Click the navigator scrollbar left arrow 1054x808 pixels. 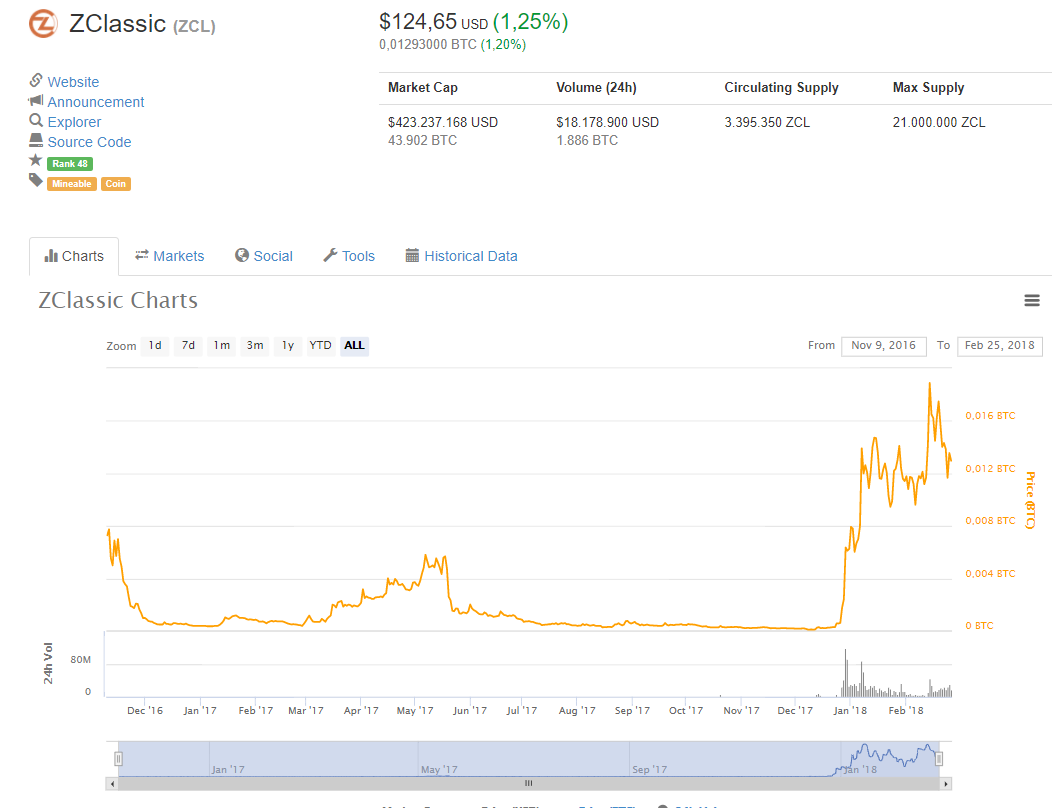coord(112,784)
